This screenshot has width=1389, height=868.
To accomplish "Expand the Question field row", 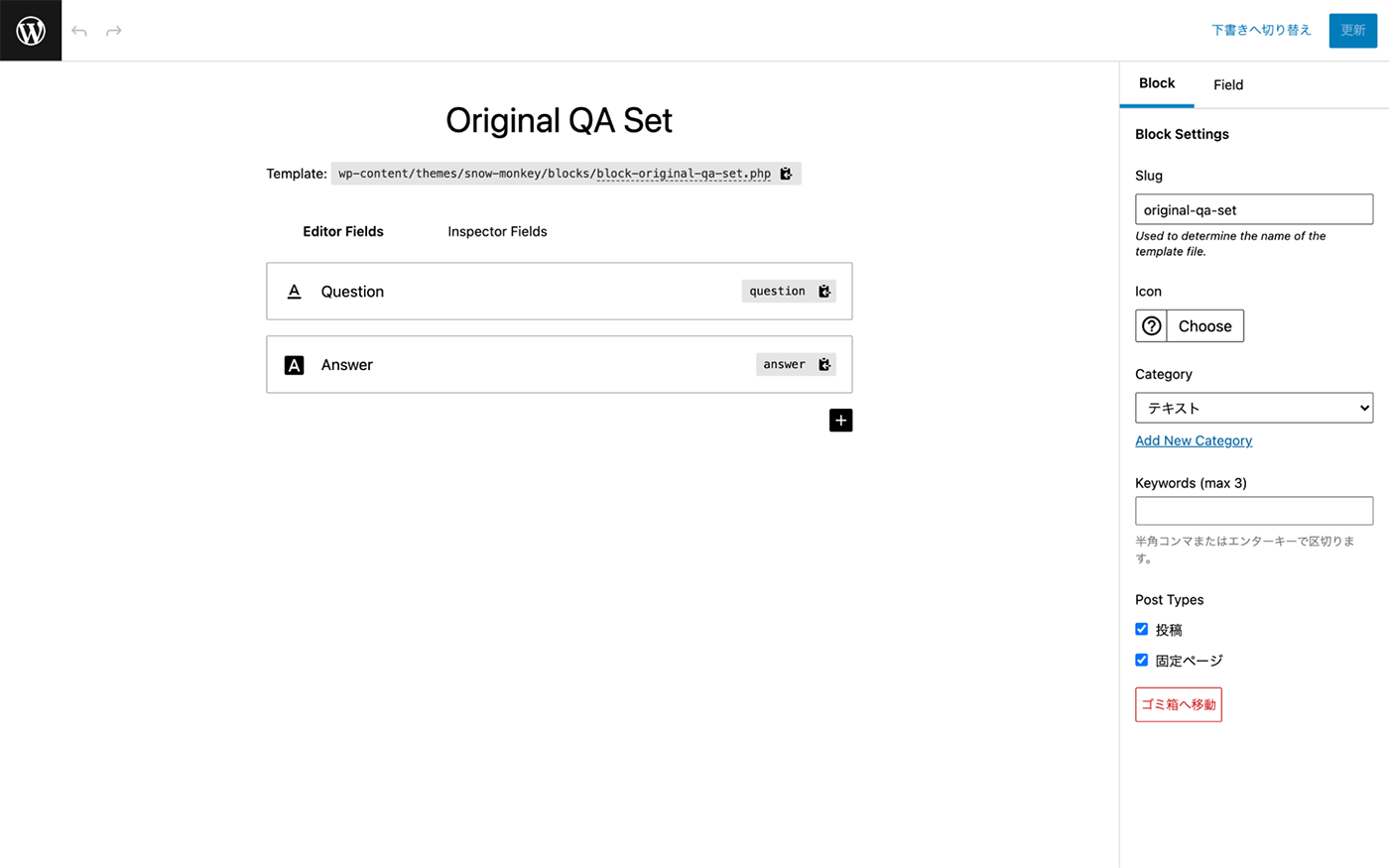I will (x=560, y=292).
